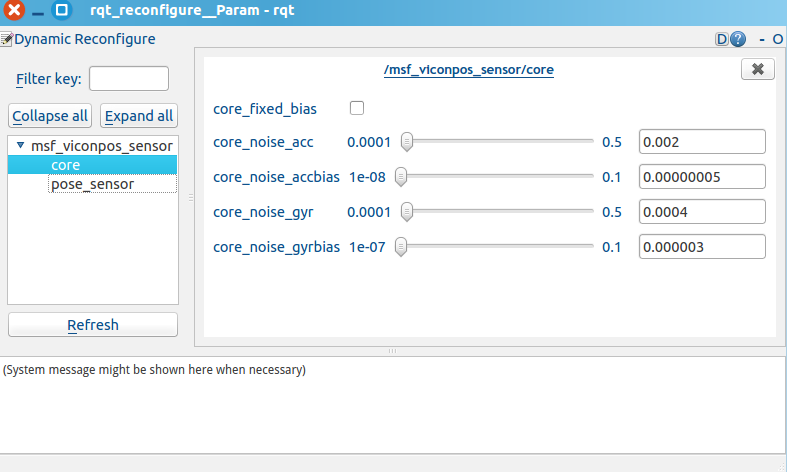Click the core_noise_gyrbias label
Screen dimensions: 787x472
point(277,248)
